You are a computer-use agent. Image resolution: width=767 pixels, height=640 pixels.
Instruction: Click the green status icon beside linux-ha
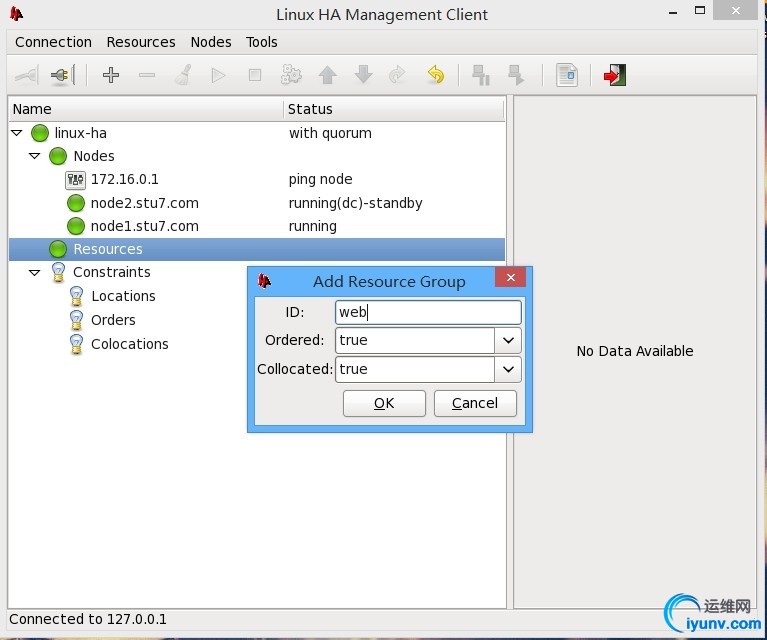point(40,133)
